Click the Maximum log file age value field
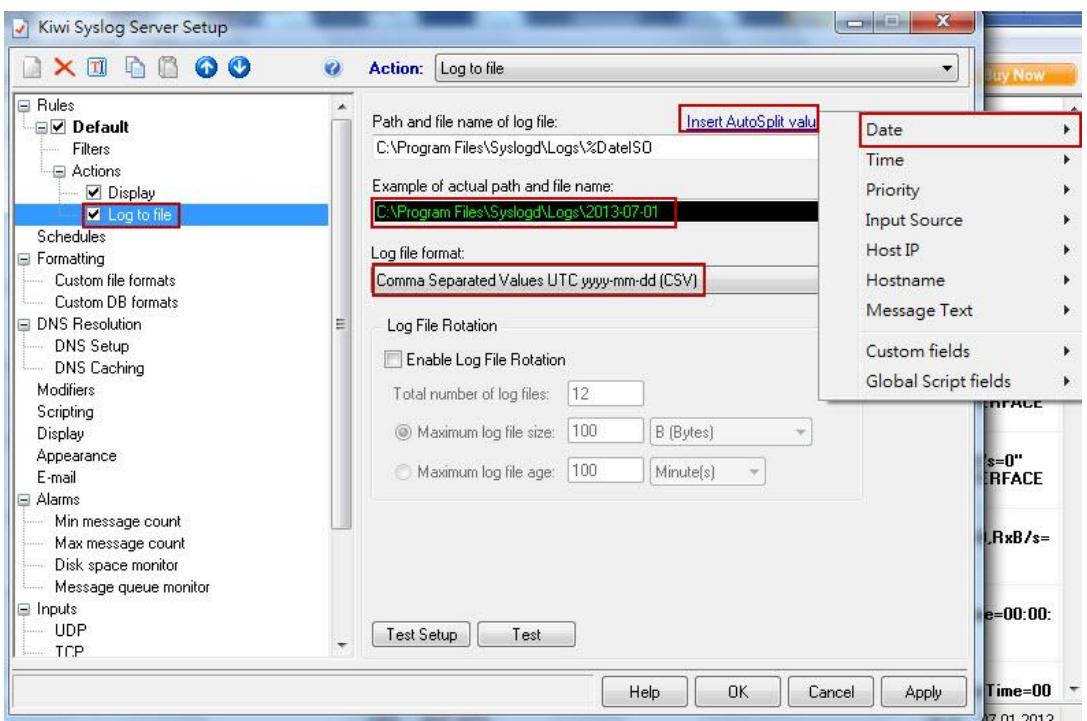 click(x=605, y=471)
